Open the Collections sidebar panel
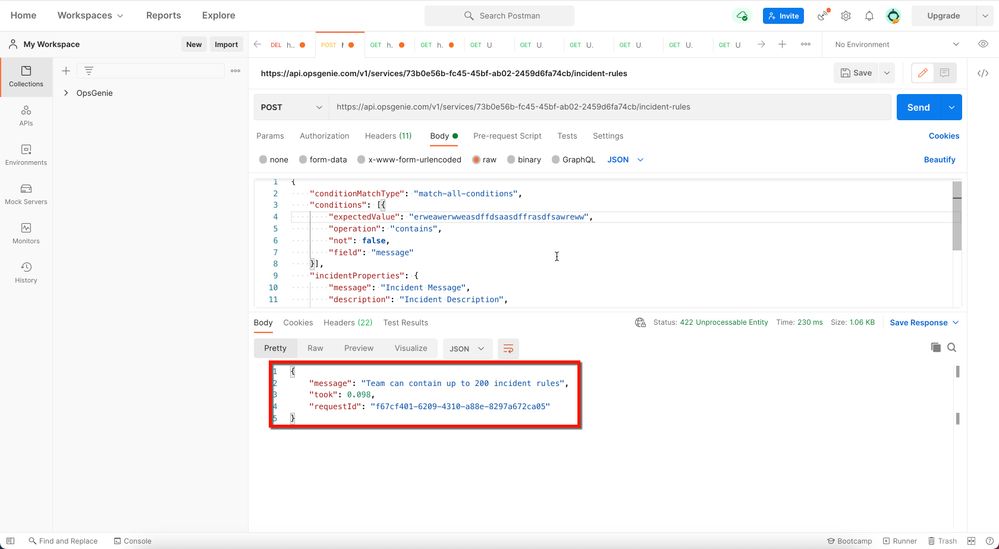Image resolution: width=999 pixels, height=549 pixels. 26,76
